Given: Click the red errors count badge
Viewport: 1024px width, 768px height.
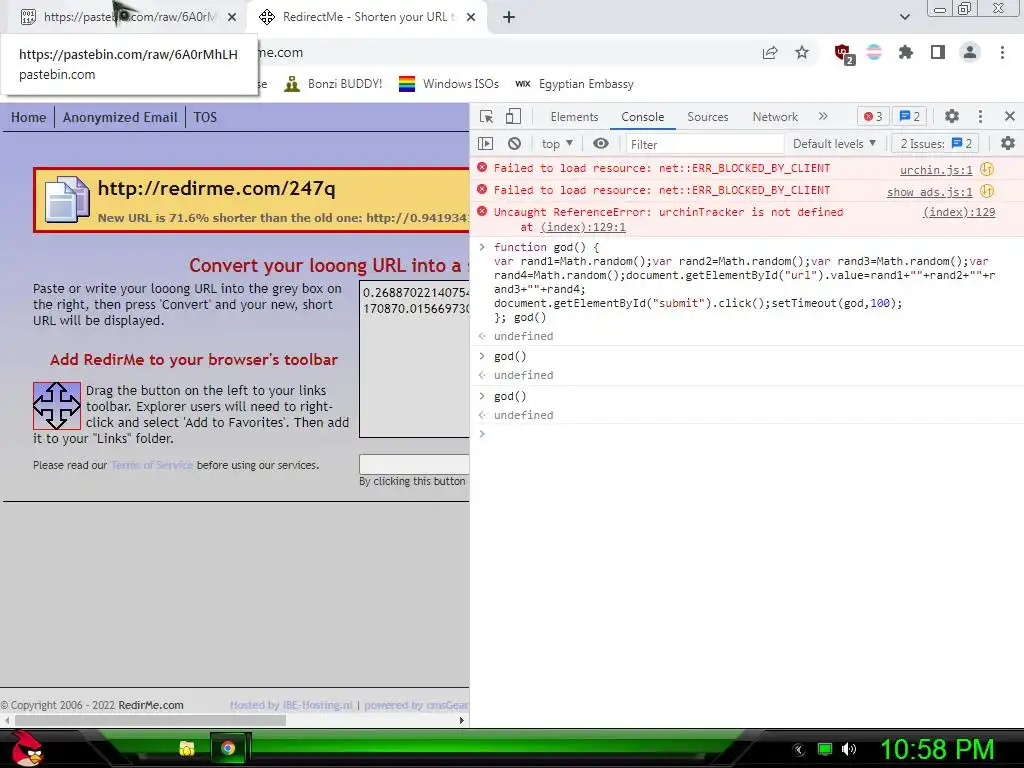Looking at the screenshot, I should (873, 116).
